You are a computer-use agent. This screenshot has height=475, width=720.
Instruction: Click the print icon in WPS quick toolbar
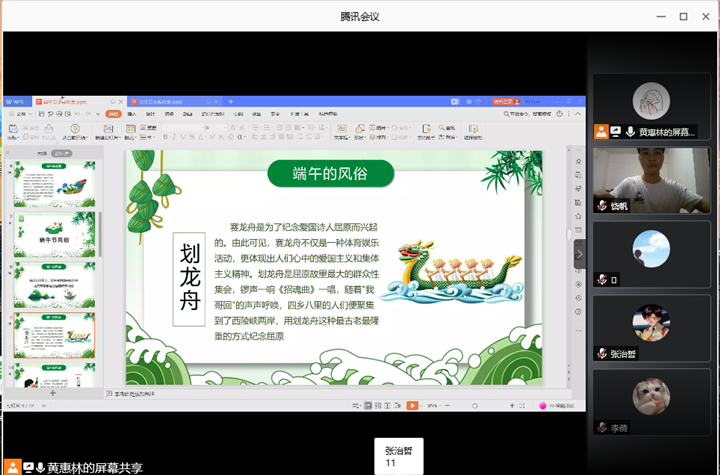point(59,113)
